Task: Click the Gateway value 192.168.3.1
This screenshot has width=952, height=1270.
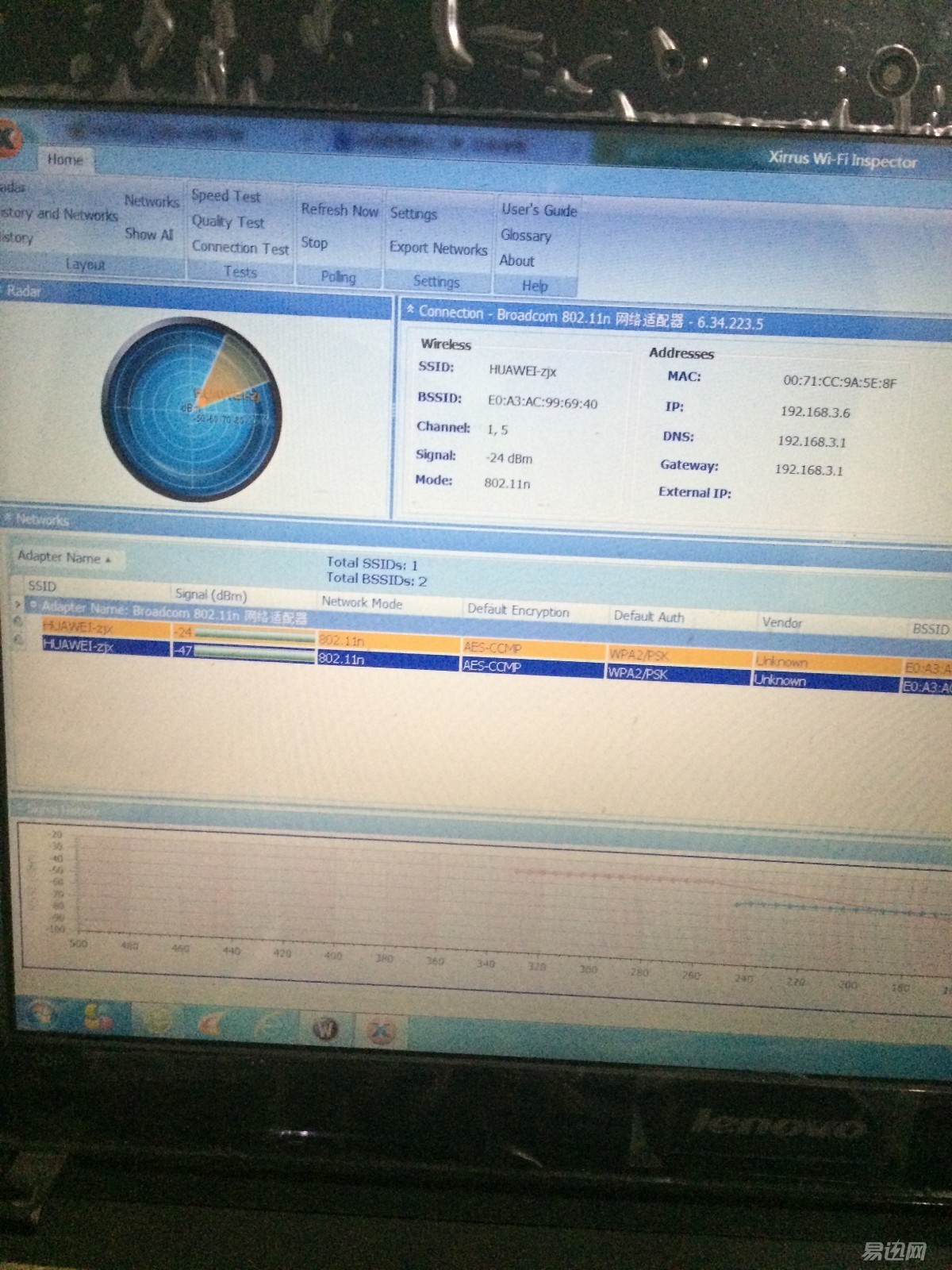Action: [x=809, y=470]
